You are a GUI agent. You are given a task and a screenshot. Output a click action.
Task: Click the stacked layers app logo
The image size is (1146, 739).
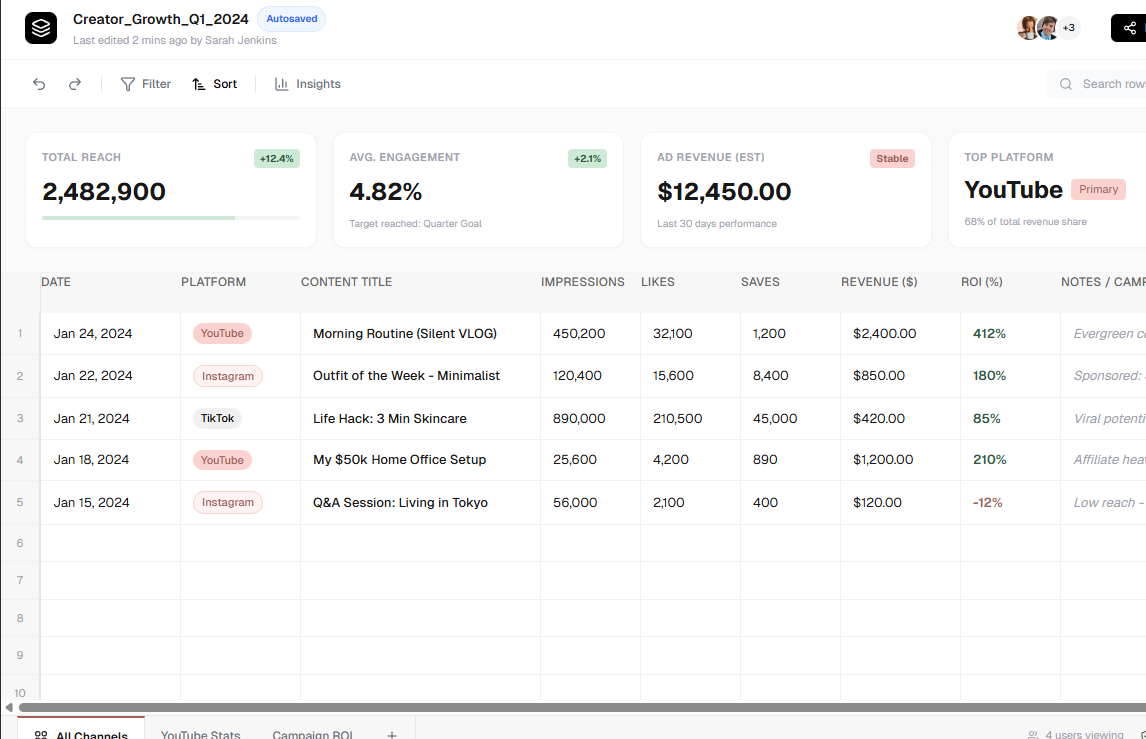41,28
